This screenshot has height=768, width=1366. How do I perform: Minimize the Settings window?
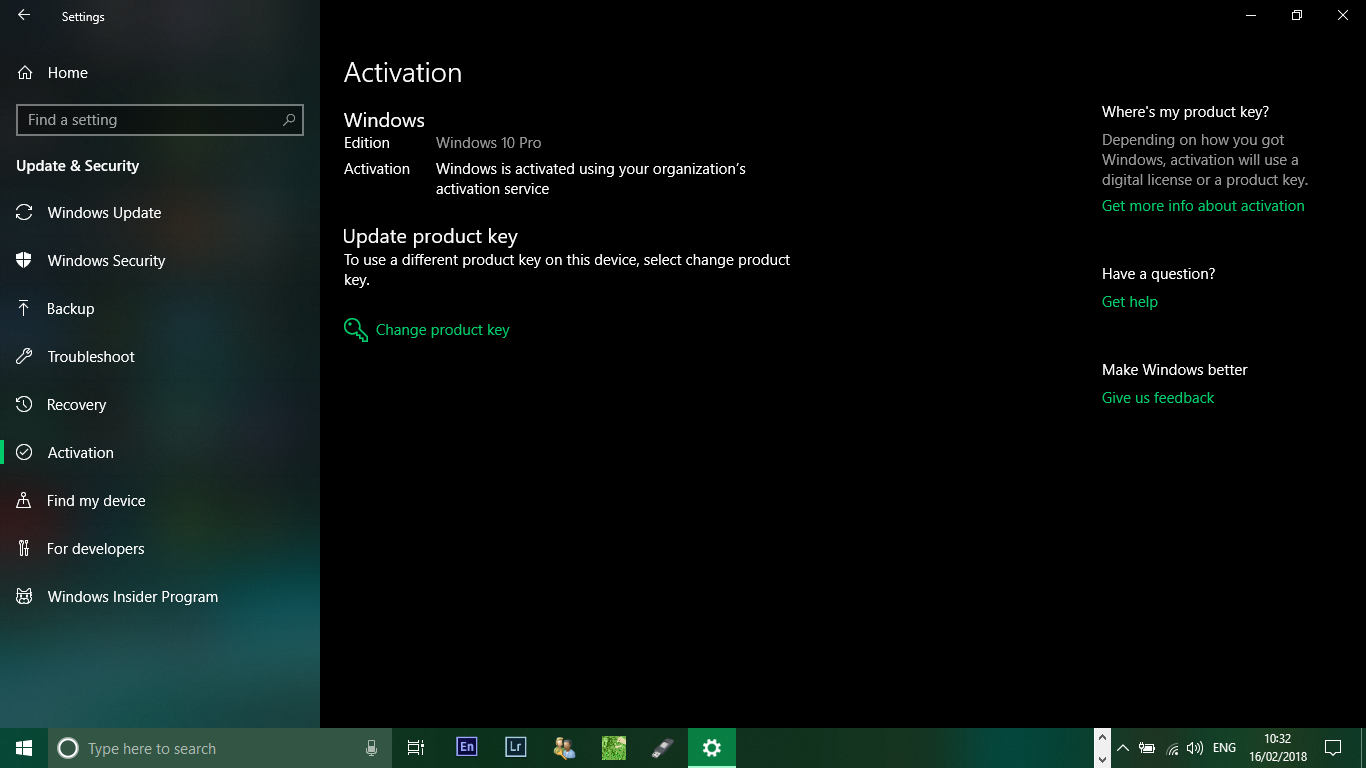1251,16
